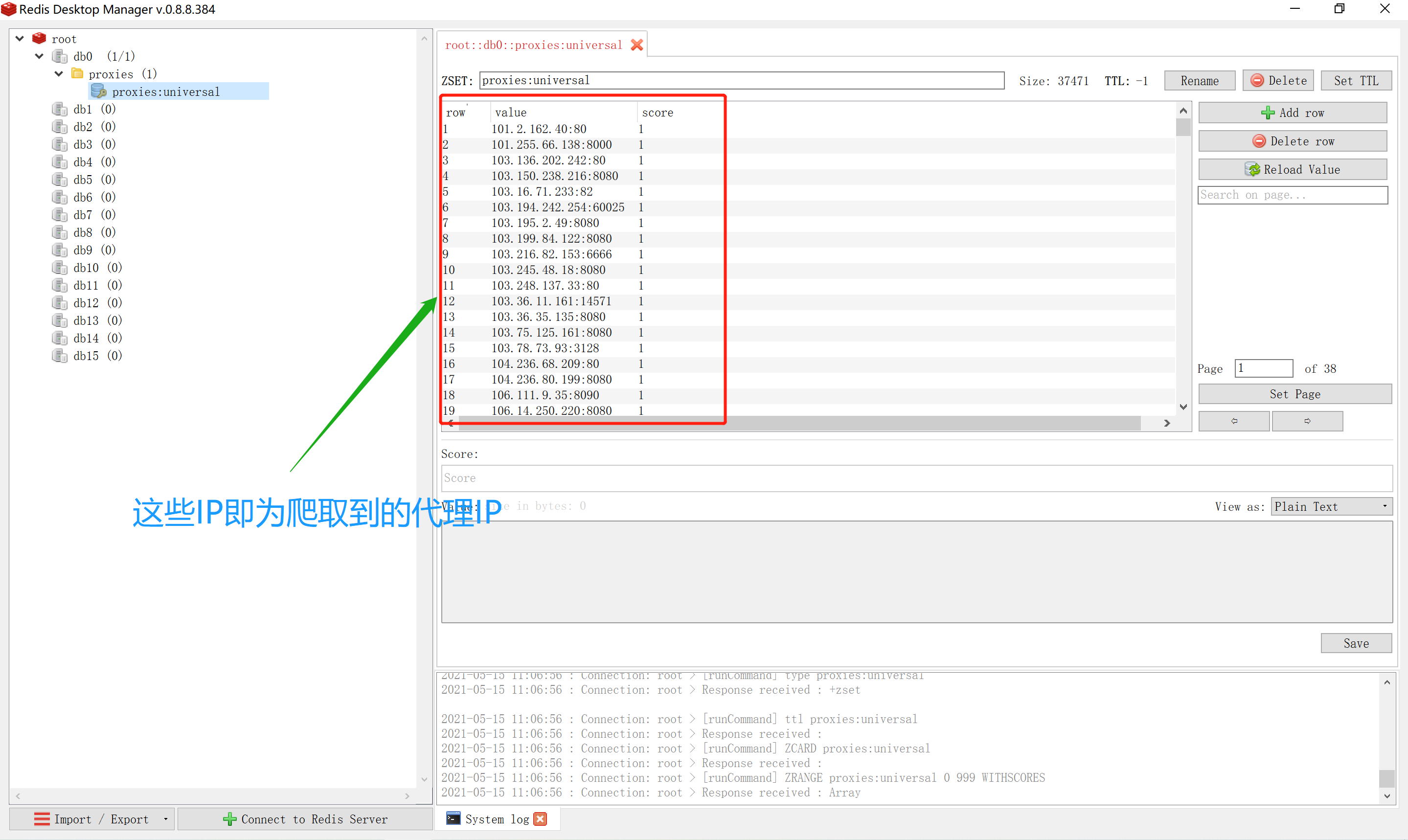This screenshot has width=1408, height=840.
Task: Close the proxies:universal tab
Action: (x=636, y=45)
